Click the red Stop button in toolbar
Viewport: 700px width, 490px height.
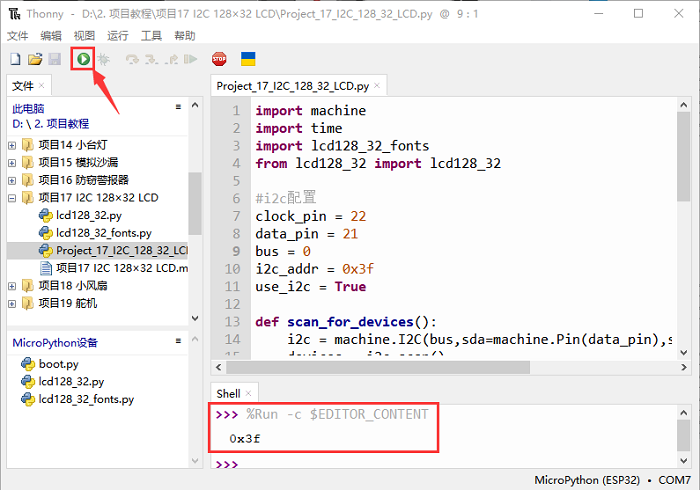(x=219, y=60)
